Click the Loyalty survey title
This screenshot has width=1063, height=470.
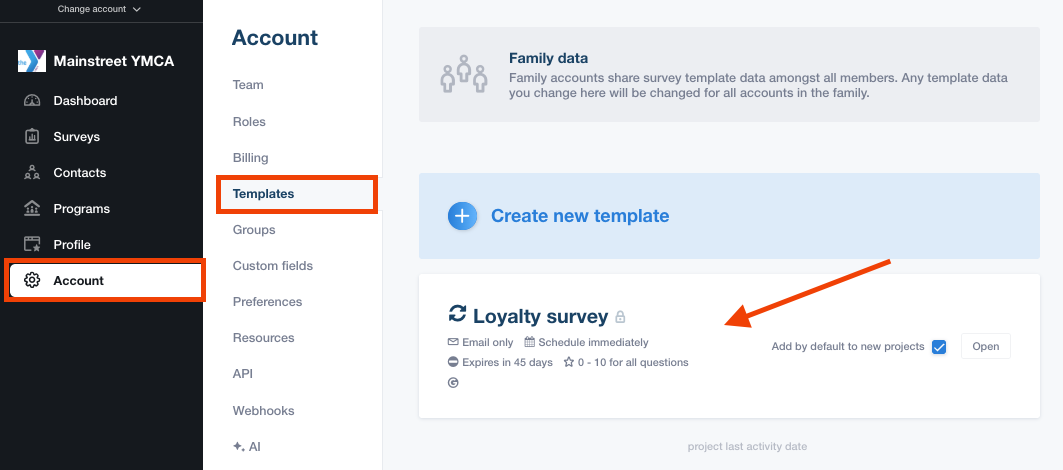(540, 317)
